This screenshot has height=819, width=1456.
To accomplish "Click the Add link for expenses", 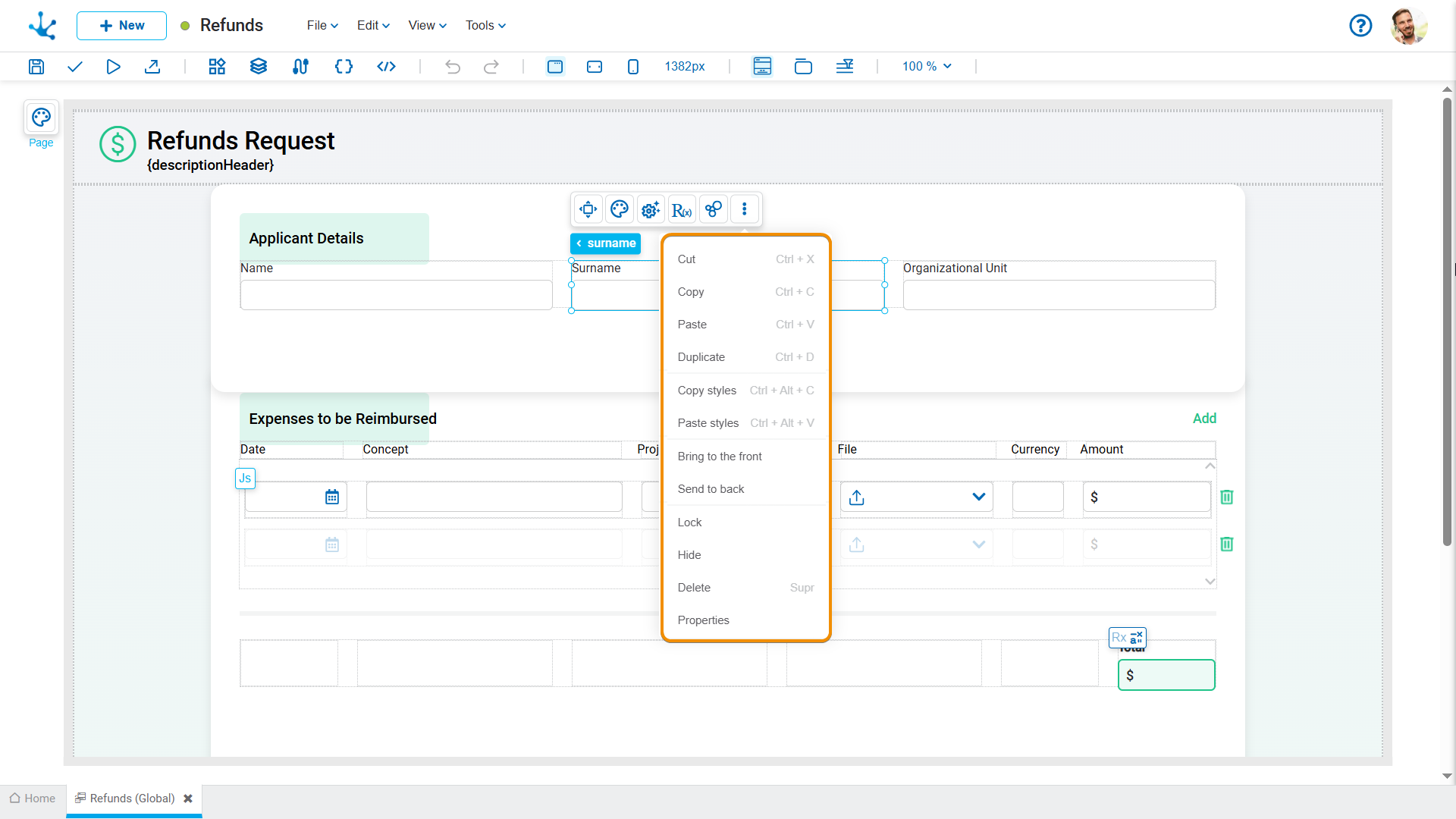I will (1204, 419).
